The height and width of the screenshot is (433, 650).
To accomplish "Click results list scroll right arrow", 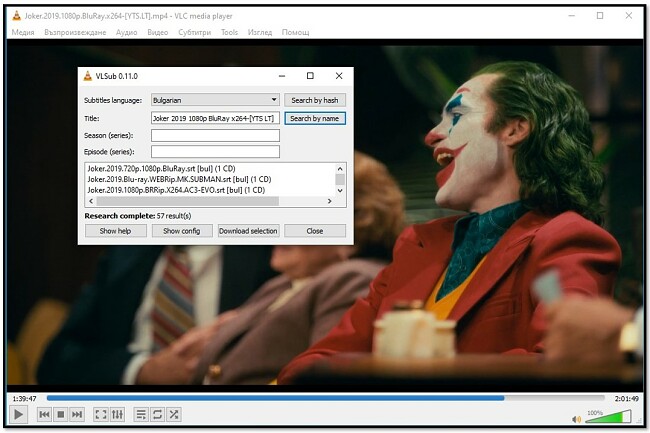I will click(x=330, y=201).
